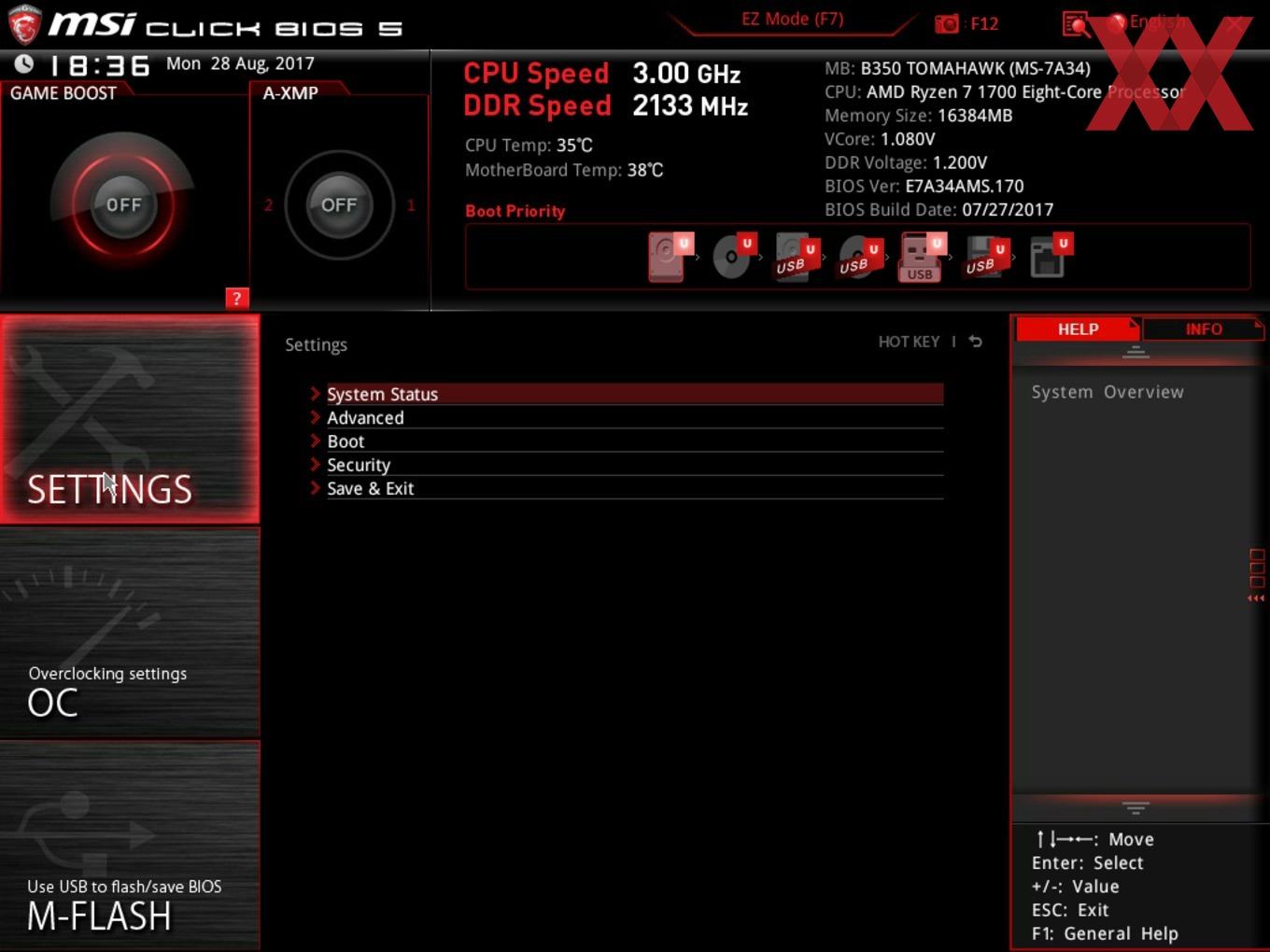The height and width of the screenshot is (952, 1270).
Task: Click the network boot device icon
Action: coord(1050,256)
